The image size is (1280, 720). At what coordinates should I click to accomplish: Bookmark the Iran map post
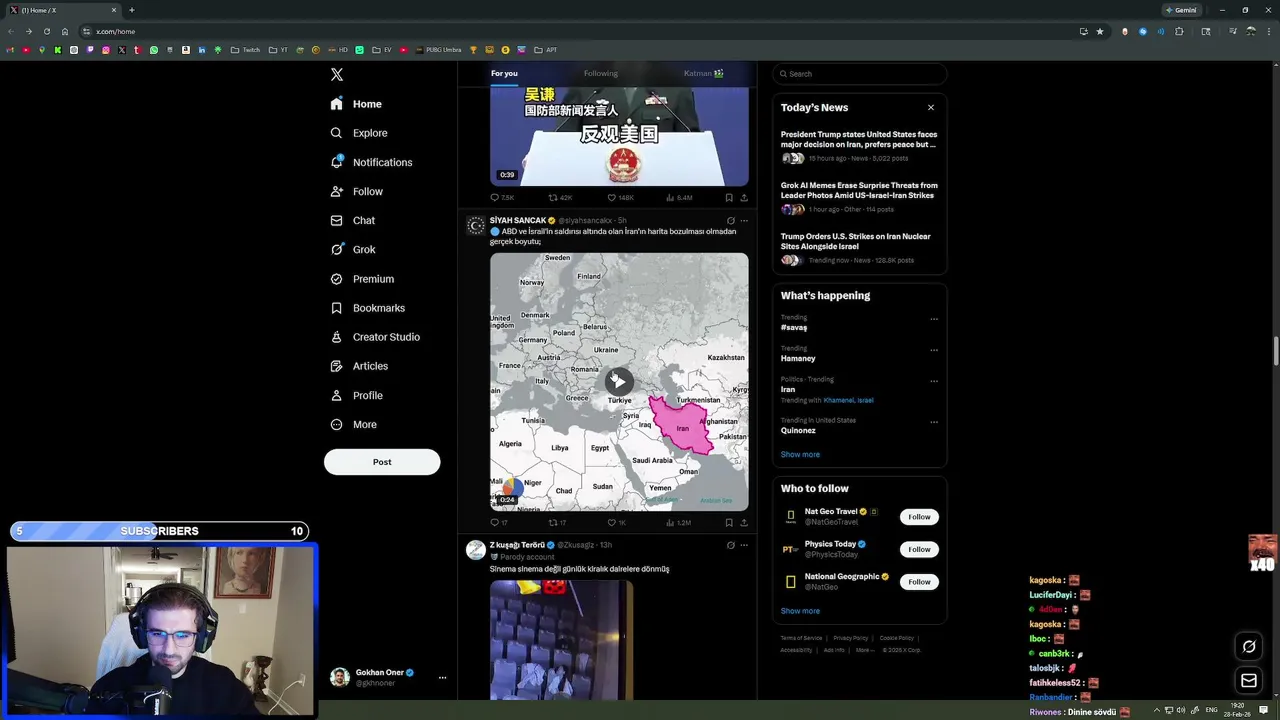729,523
